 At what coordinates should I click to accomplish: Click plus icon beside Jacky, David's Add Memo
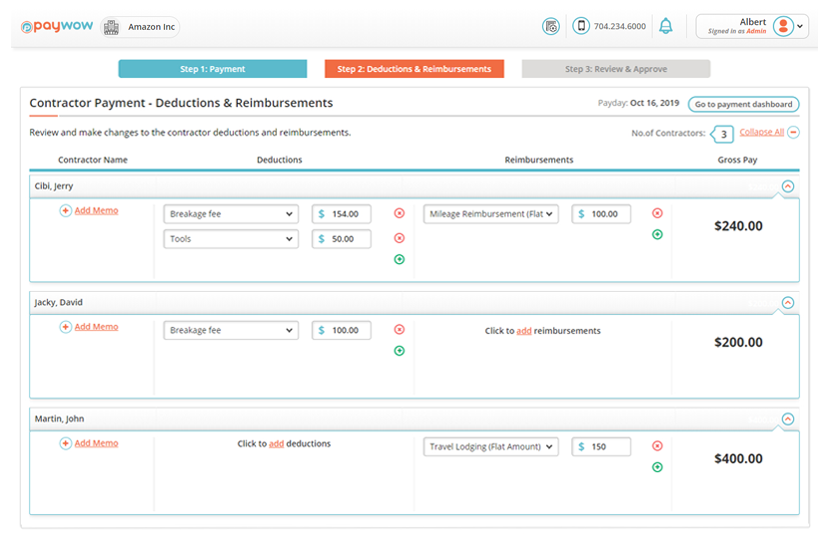click(65, 327)
